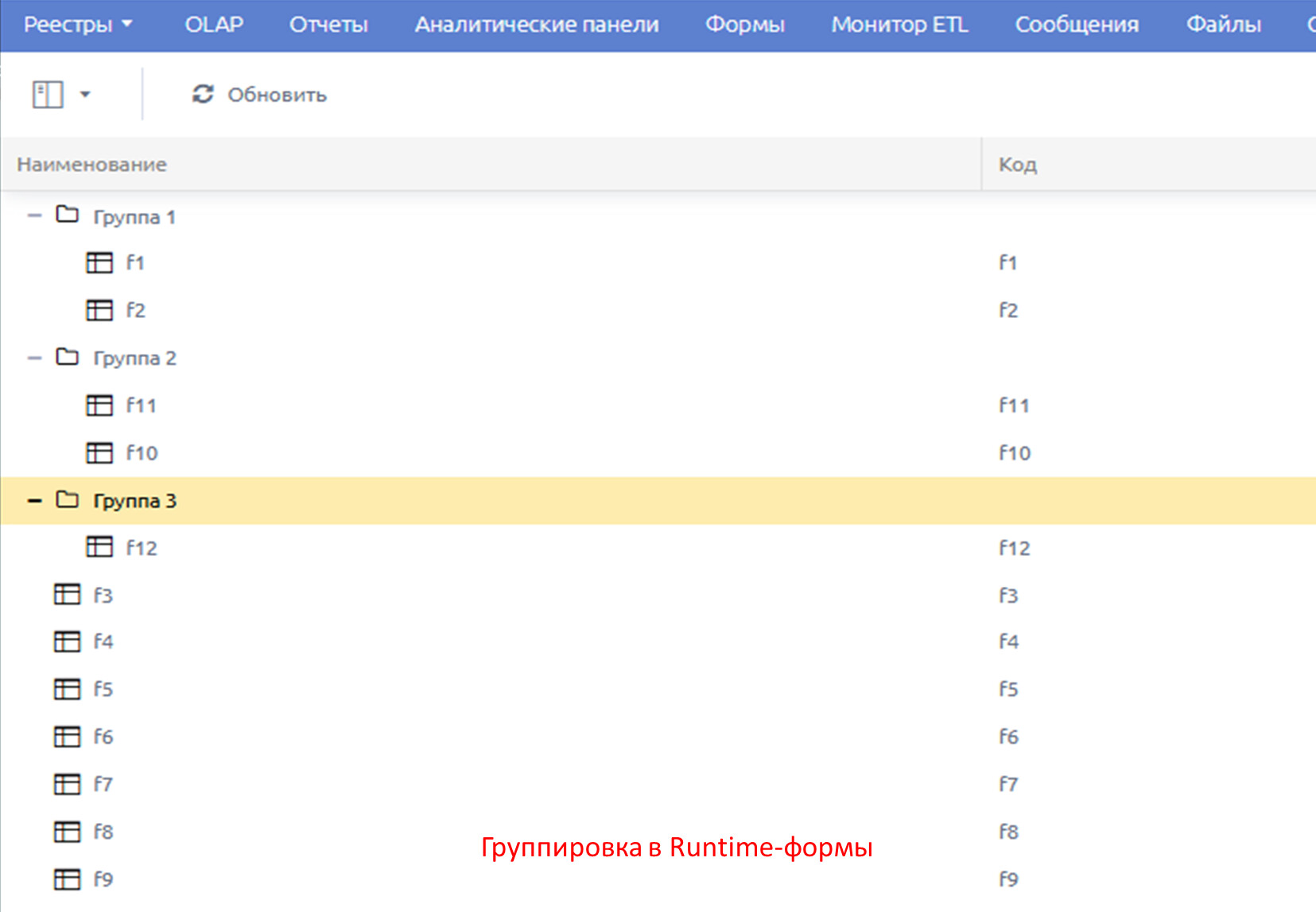This screenshot has width=1316, height=912.
Task: Click the Обновить refresh button
Action: (x=260, y=95)
